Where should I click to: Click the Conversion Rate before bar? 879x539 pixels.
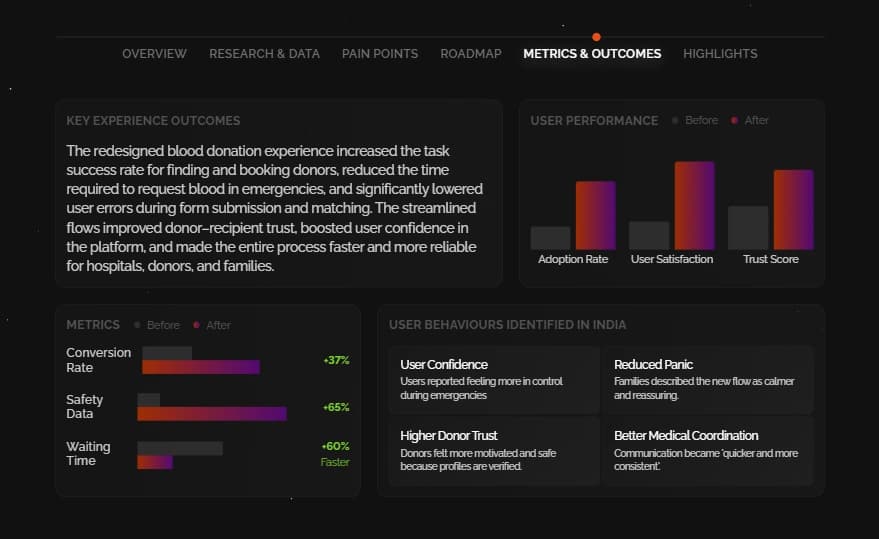[167, 353]
